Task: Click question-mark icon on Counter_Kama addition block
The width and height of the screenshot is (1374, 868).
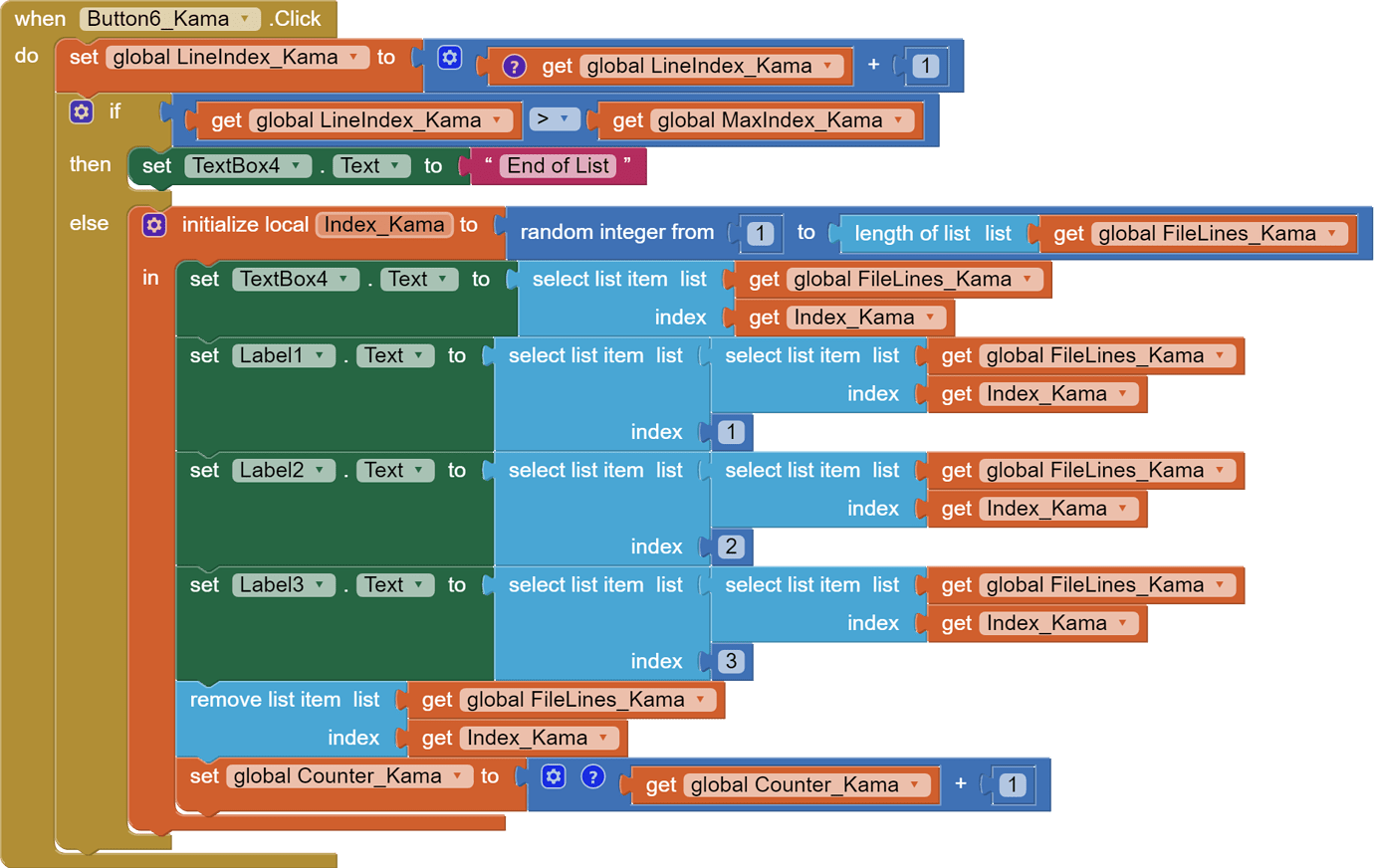Action: tap(592, 776)
